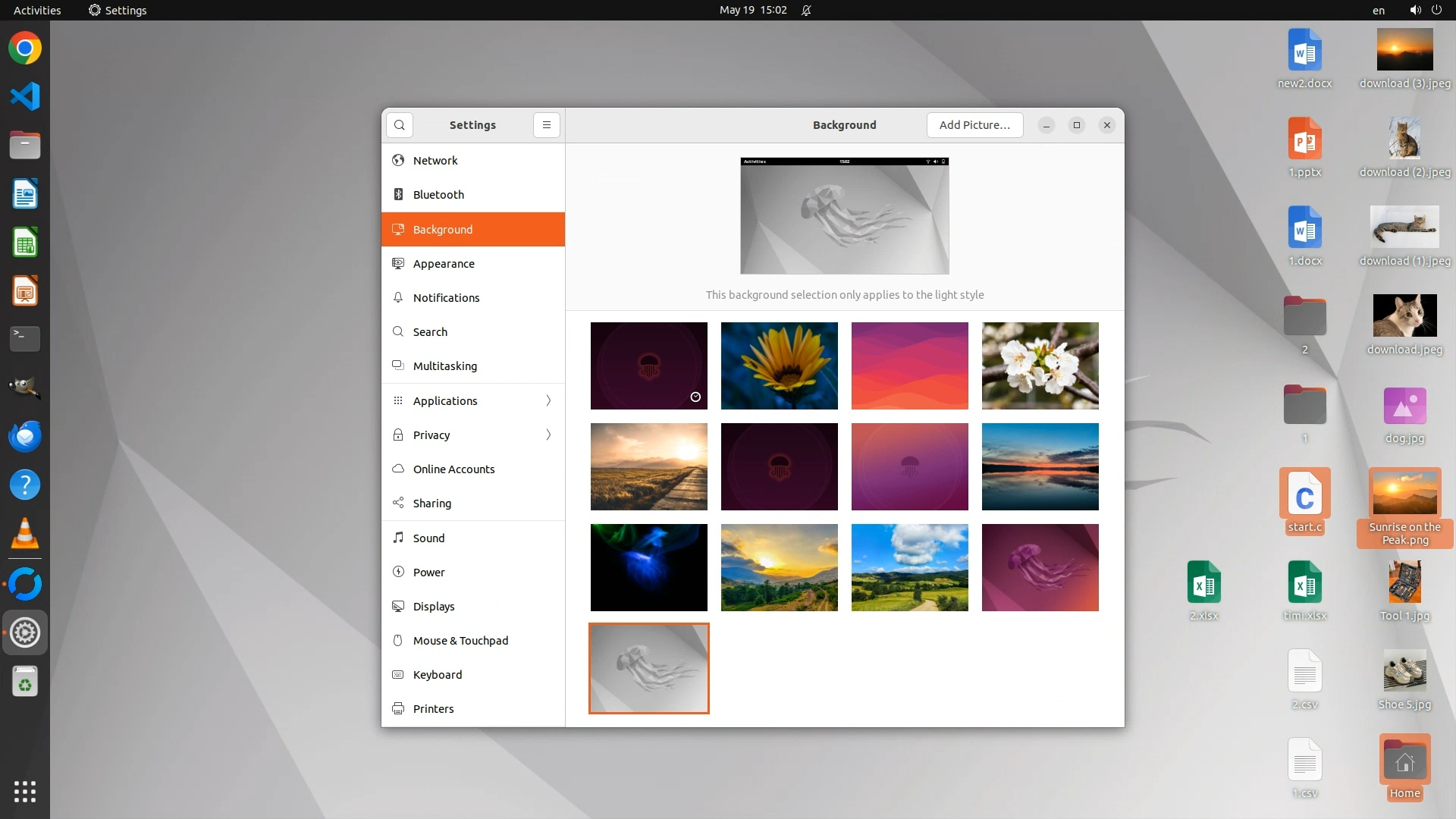Switch to Displays settings panel
1456x819 pixels.
click(434, 606)
